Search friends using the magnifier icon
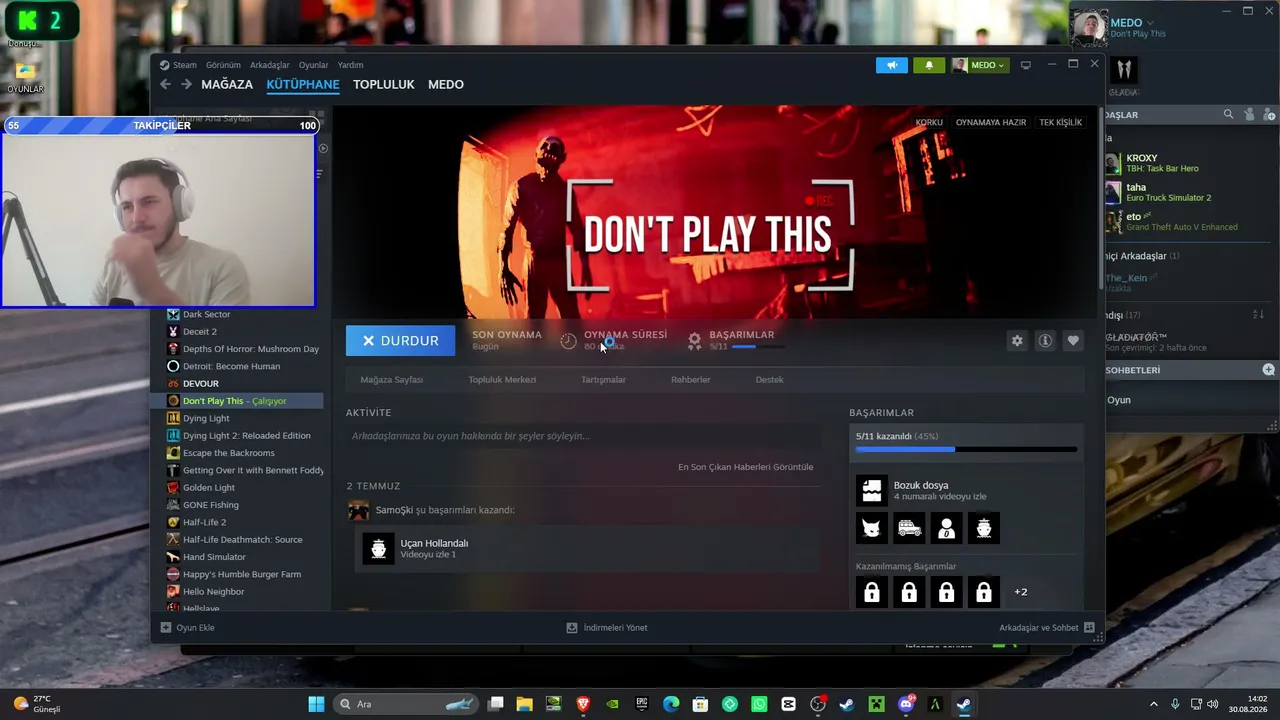This screenshot has height=720, width=1280. 1228,115
